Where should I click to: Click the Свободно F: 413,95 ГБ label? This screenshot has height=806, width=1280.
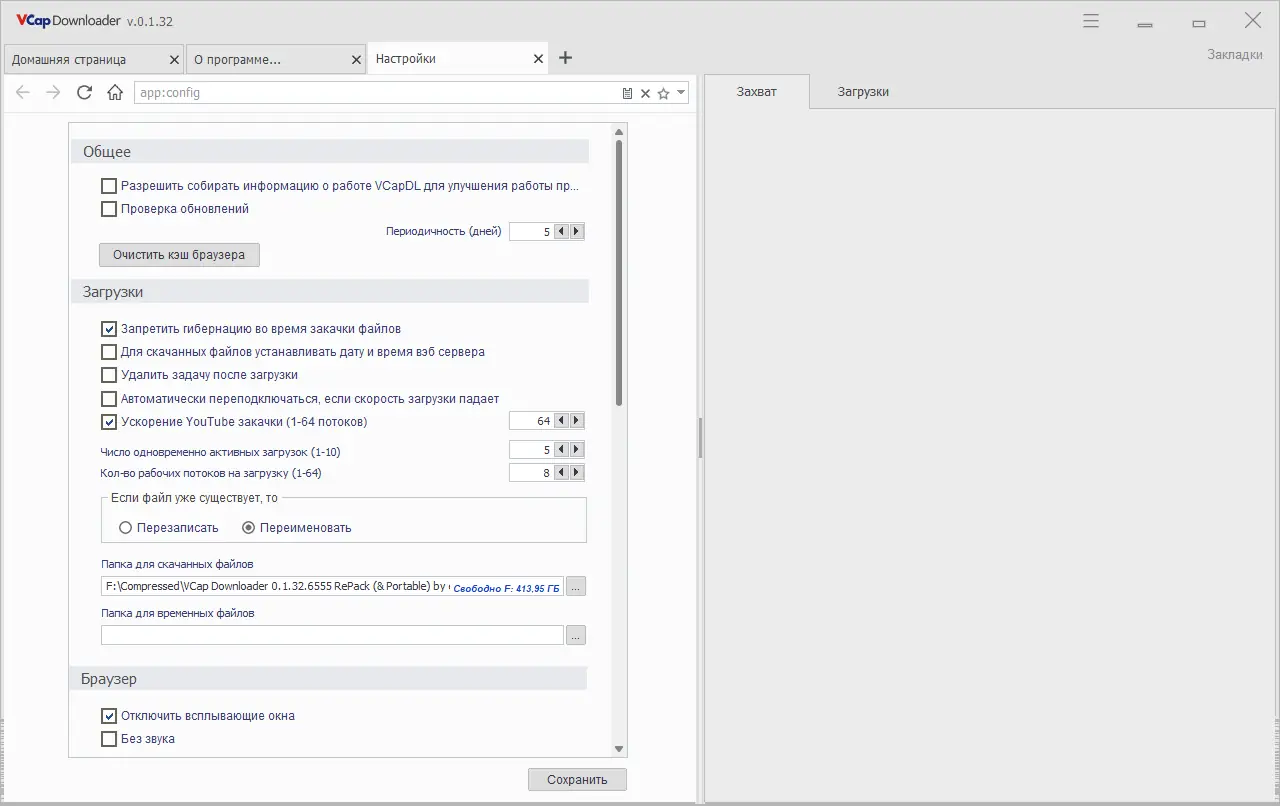506,589
